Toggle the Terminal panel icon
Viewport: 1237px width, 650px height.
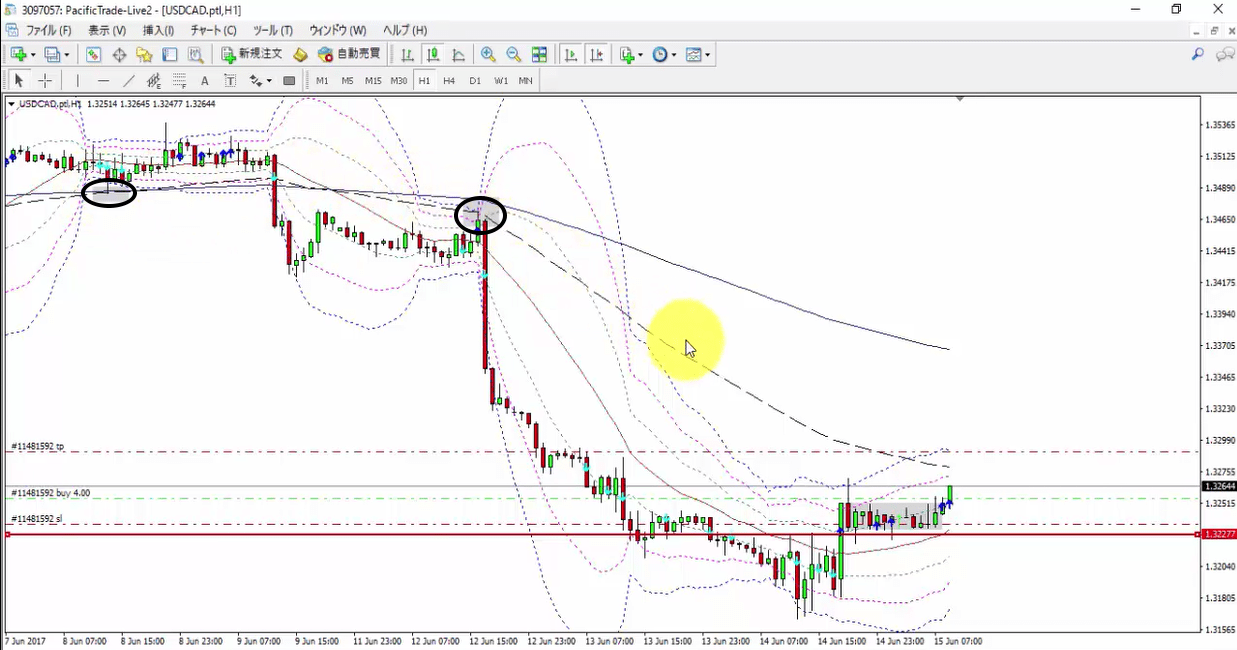170,55
